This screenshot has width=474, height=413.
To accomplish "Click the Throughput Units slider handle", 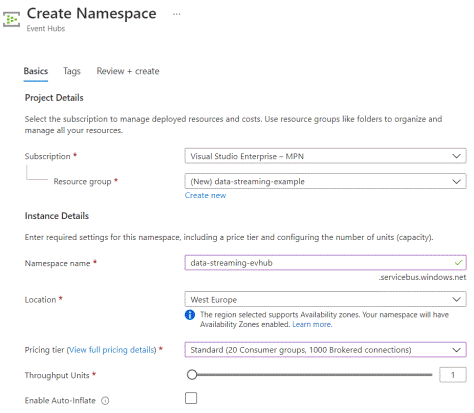I will [192, 375].
